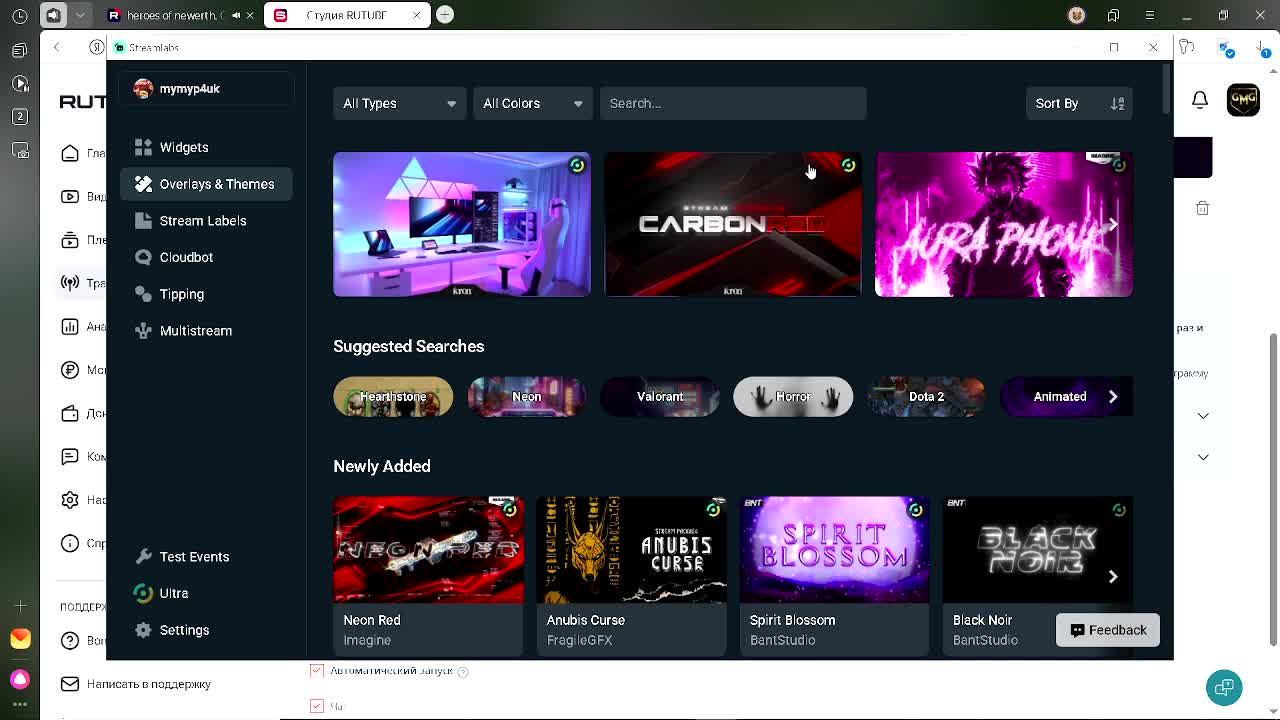Show more suggested searches with arrow
This screenshot has width=1280, height=720.
pyautogui.click(x=1113, y=397)
